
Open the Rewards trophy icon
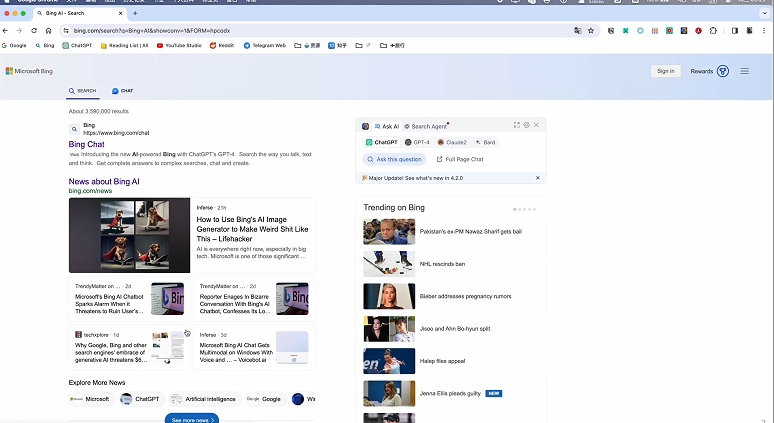[723, 71]
